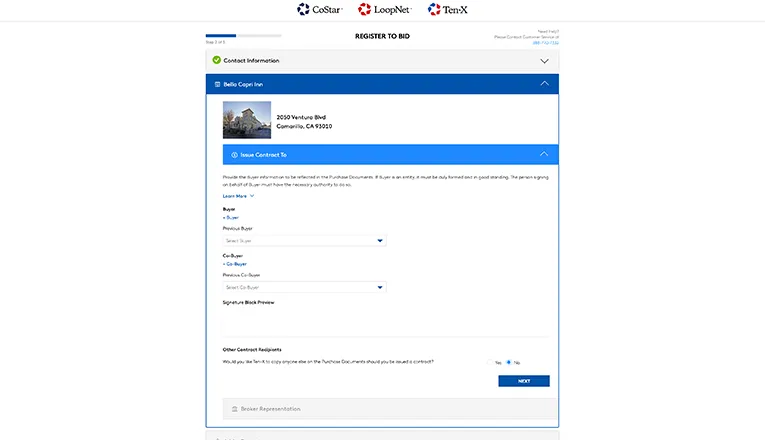Click the Previous Co-Buyer label
Screen dimensions: 765x440
242,275
